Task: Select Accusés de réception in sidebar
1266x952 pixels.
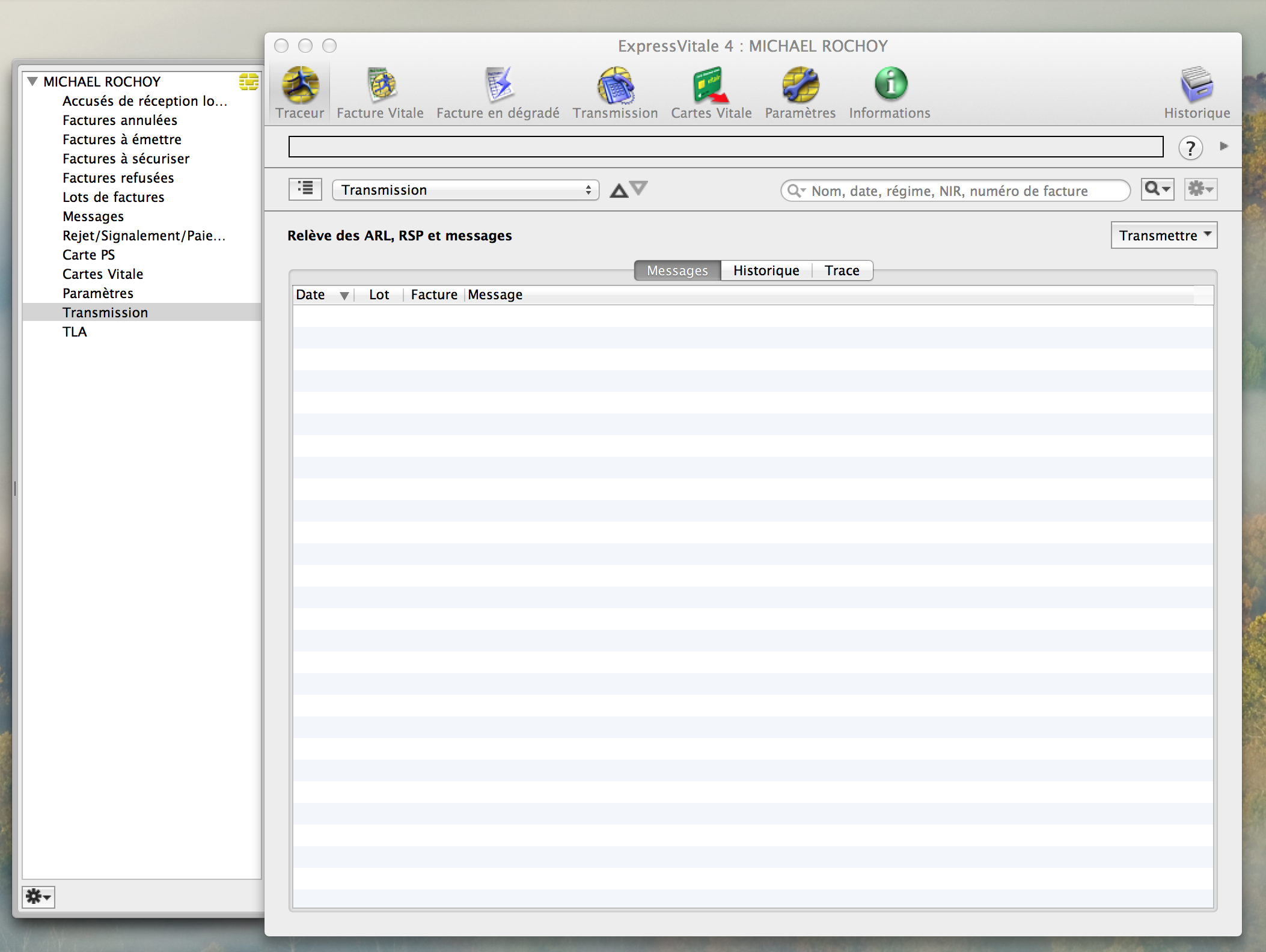Action: tap(145, 101)
